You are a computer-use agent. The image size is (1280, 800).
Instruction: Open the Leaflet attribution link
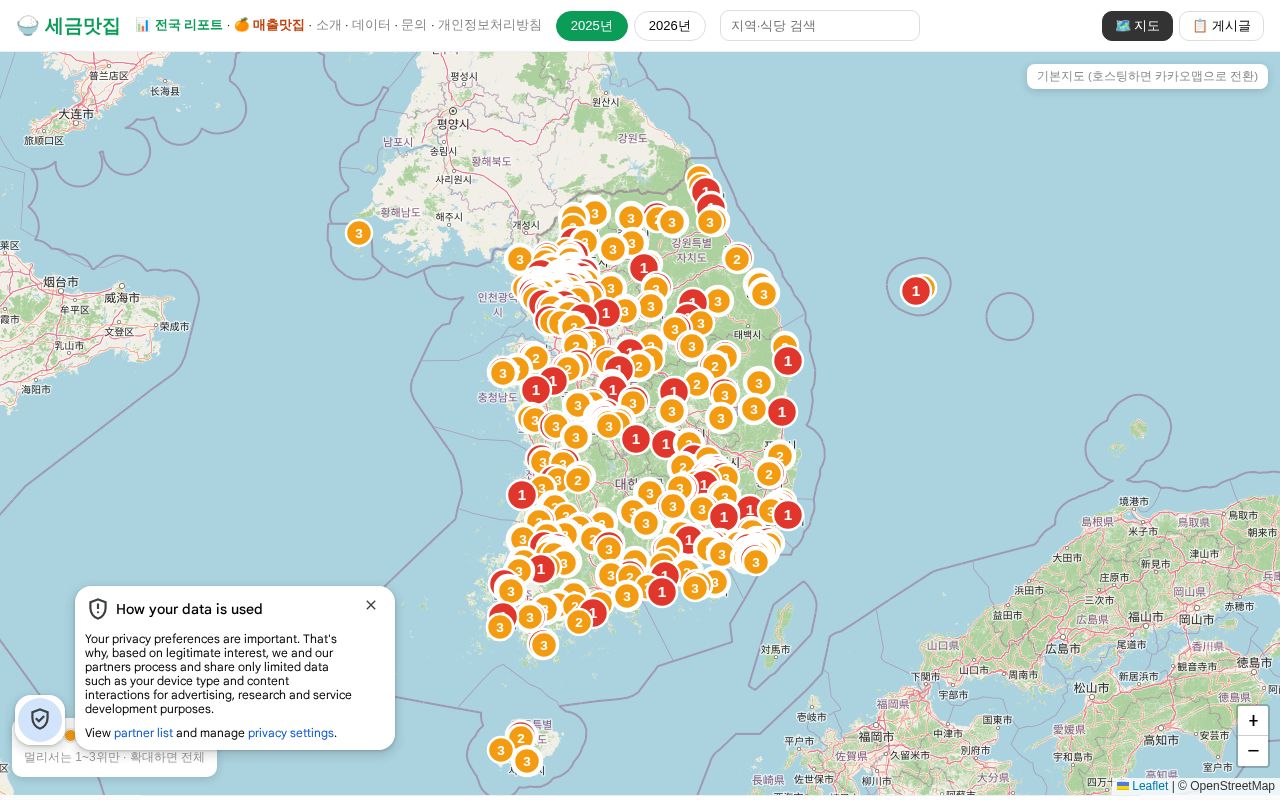pos(1142,786)
